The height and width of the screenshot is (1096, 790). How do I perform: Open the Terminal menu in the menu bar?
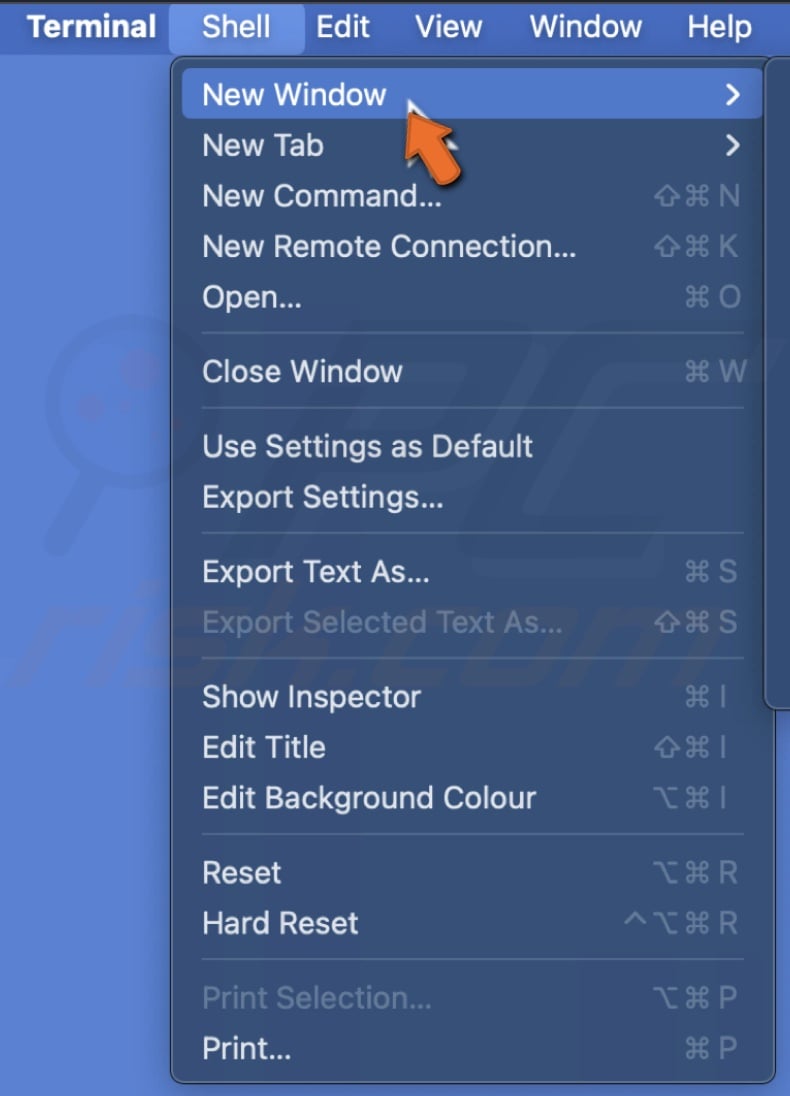coord(92,27)
